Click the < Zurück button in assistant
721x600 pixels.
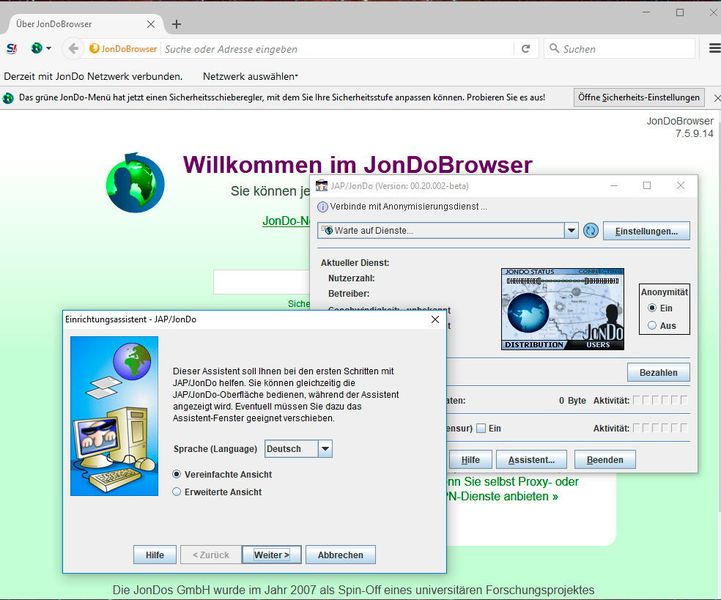[x=211, y=555]
